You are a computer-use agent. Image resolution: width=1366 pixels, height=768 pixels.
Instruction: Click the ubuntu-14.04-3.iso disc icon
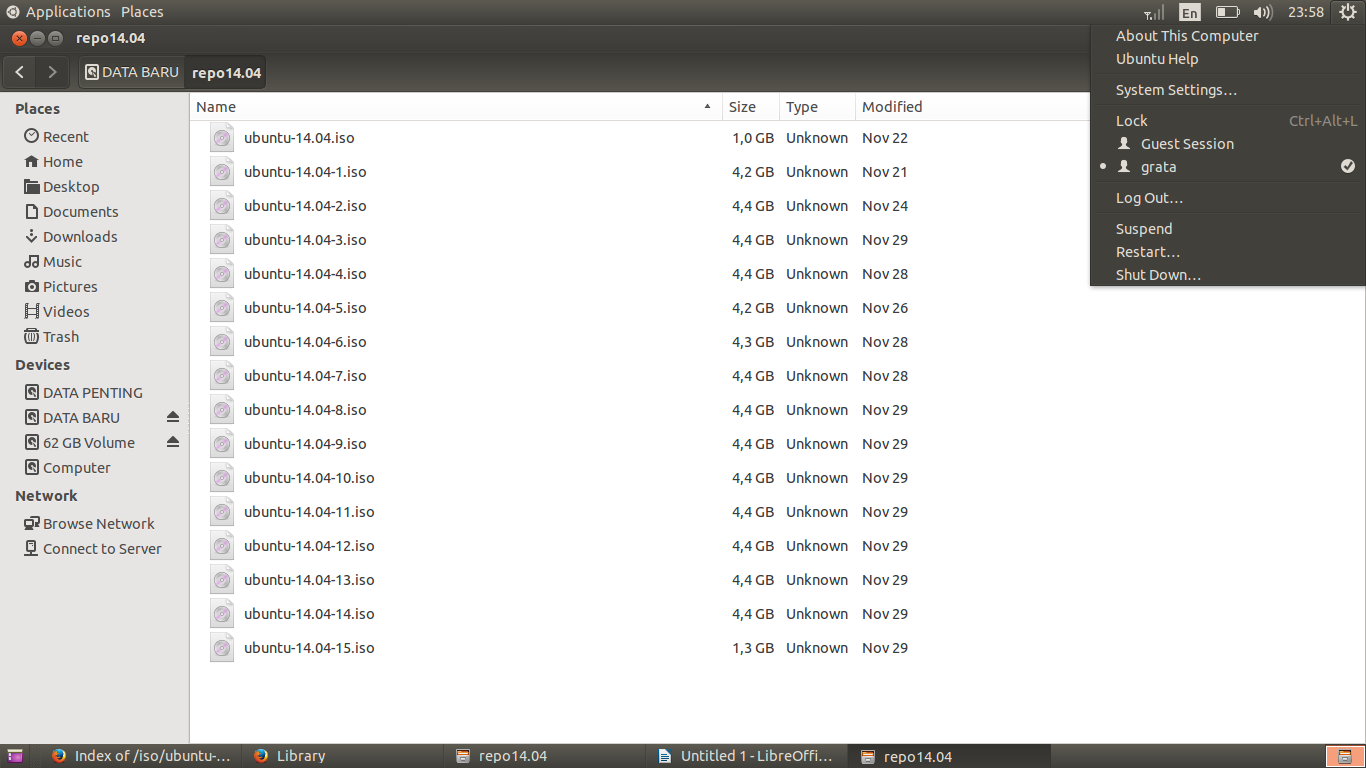(x=222, y=240)
